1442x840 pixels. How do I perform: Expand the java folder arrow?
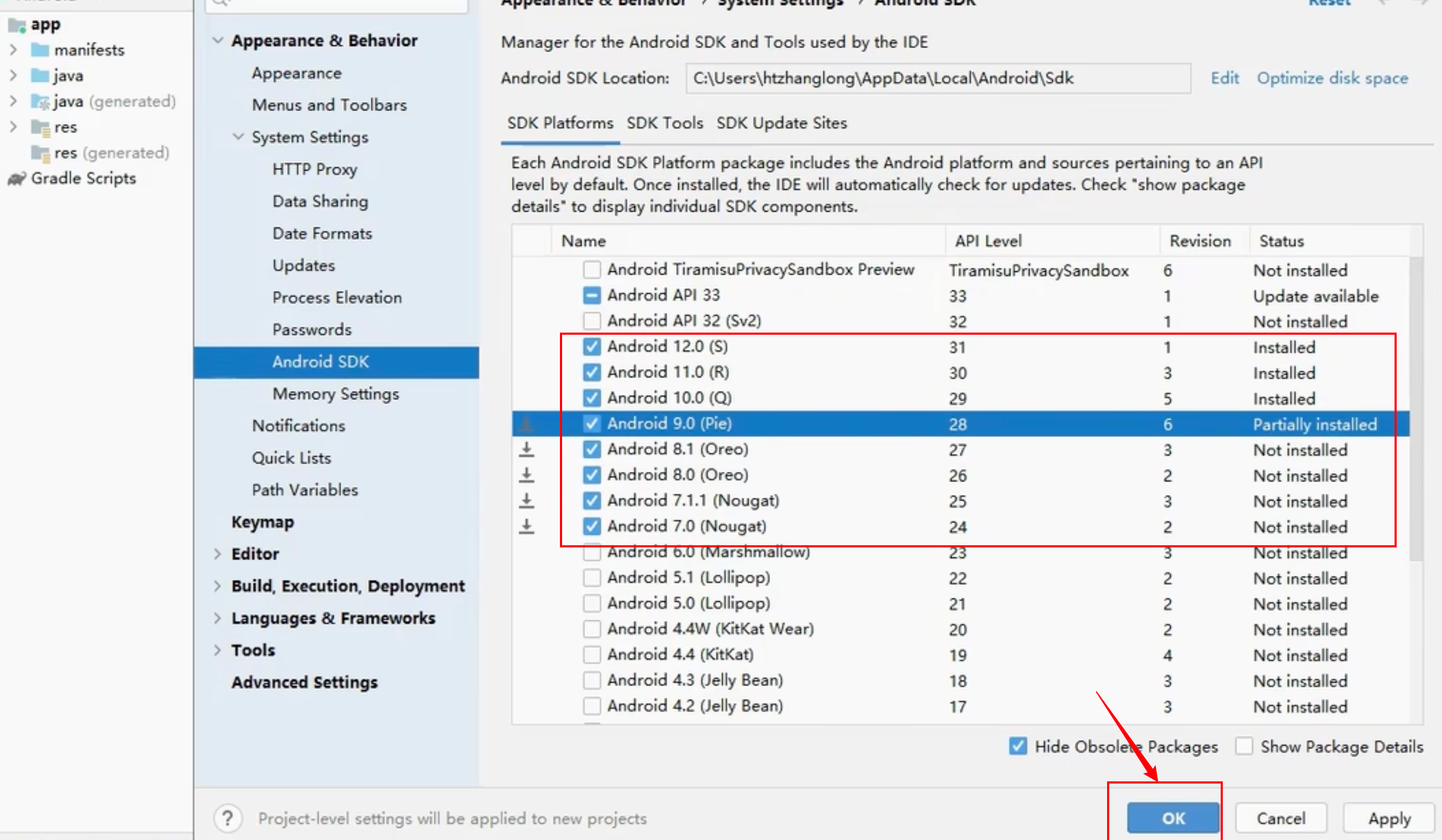tap(13, 76)
